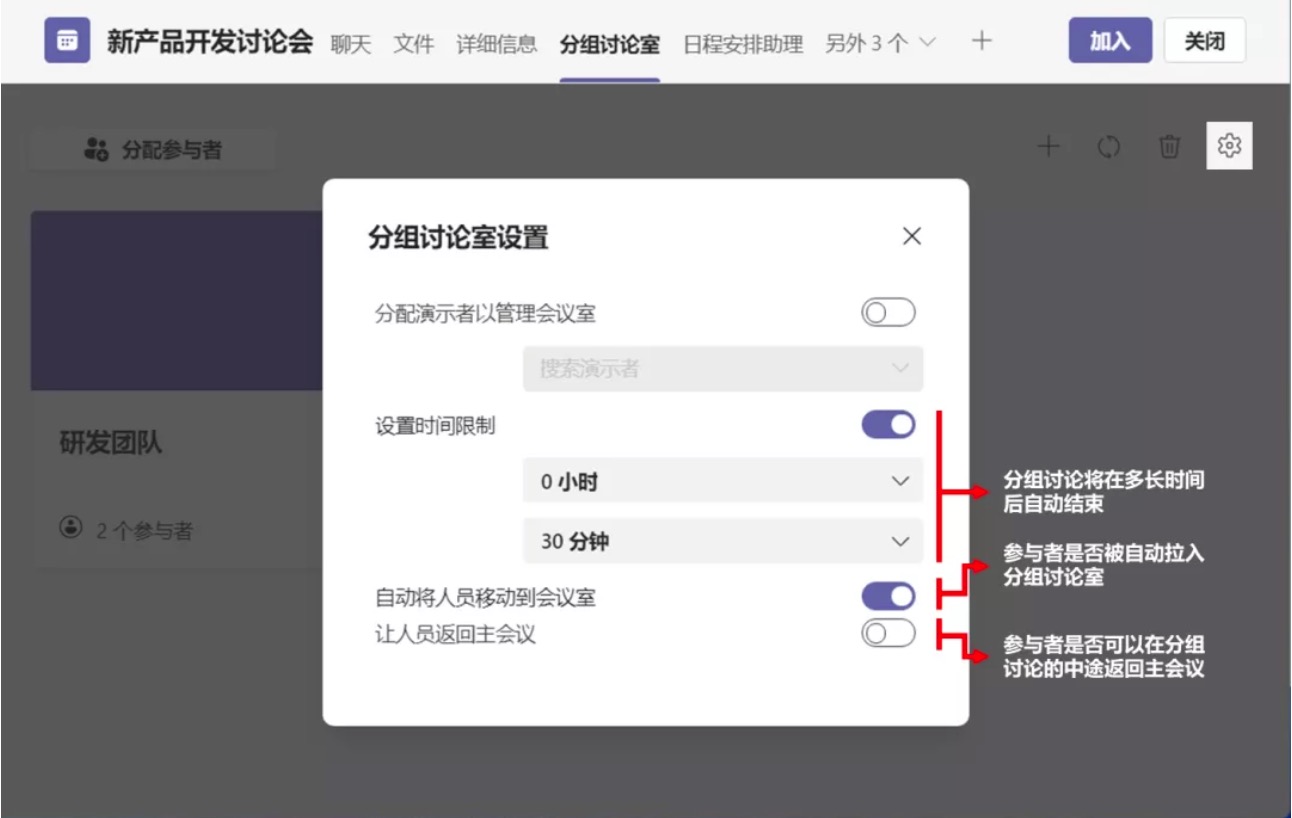Open the 30 分钟 dropdown
Screen dimensions: 1292x818
tap(722, 541)
